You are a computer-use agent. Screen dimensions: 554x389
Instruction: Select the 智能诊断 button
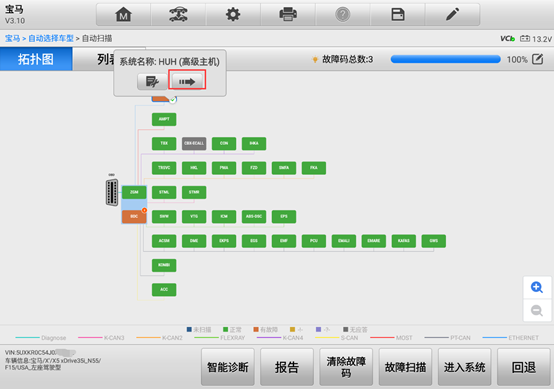tap(228, 367)
